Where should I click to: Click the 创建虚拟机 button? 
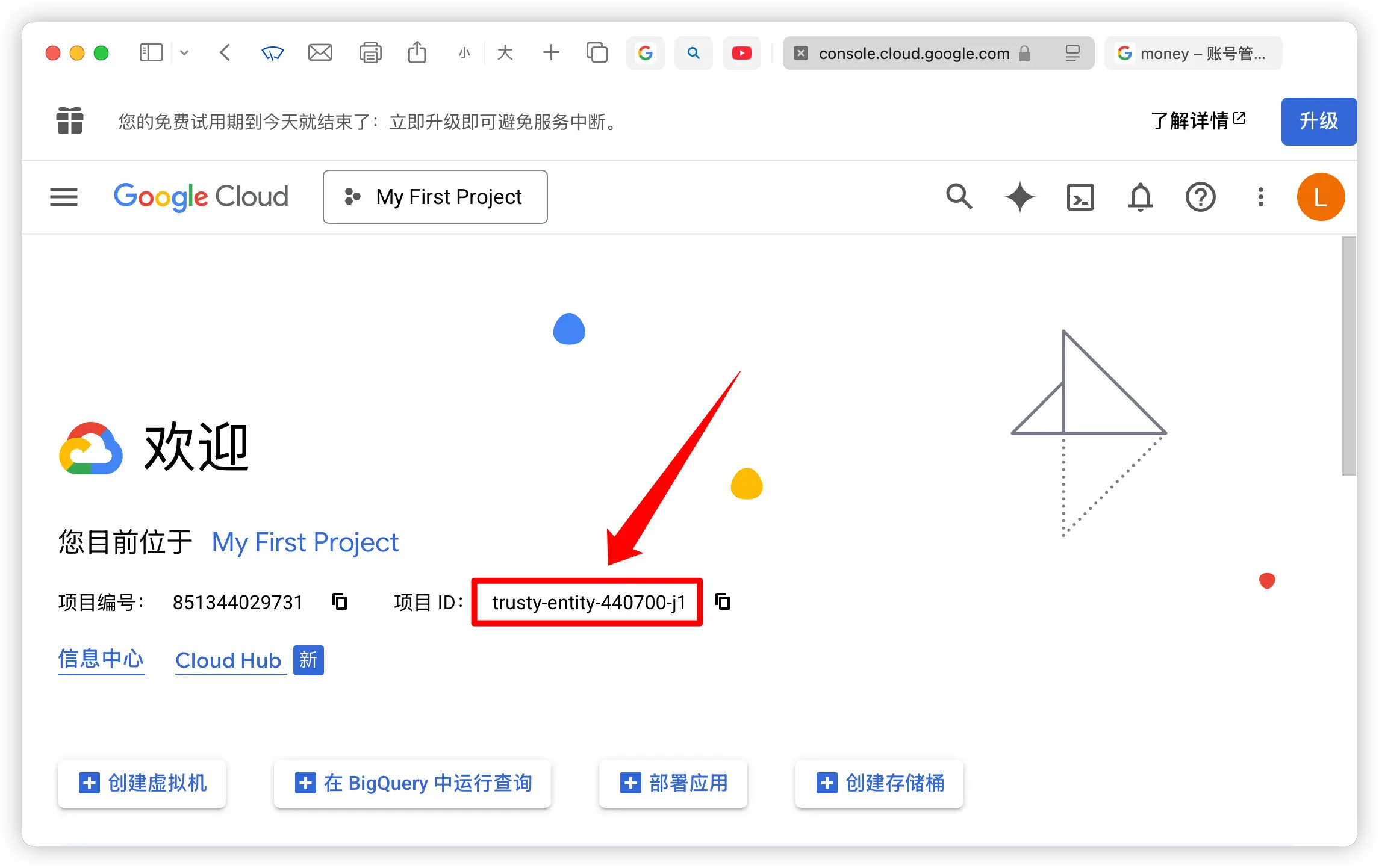coord(142,783)
